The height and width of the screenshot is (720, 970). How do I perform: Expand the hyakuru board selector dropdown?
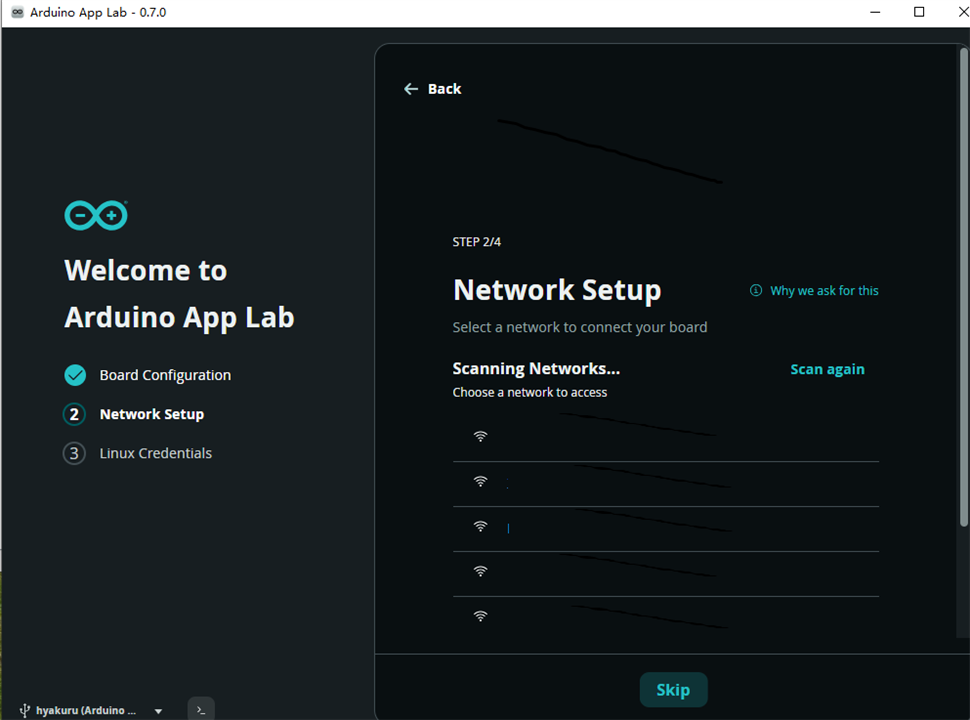coord(158,711)
